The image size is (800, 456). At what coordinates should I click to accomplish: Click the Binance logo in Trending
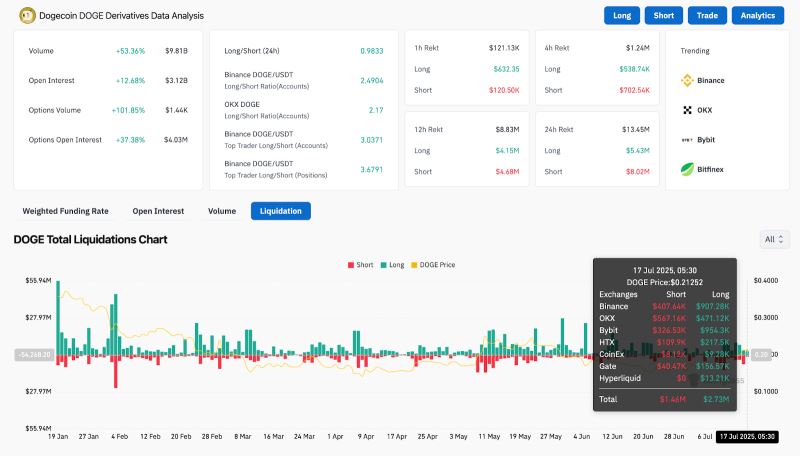[x=687, y=80]
